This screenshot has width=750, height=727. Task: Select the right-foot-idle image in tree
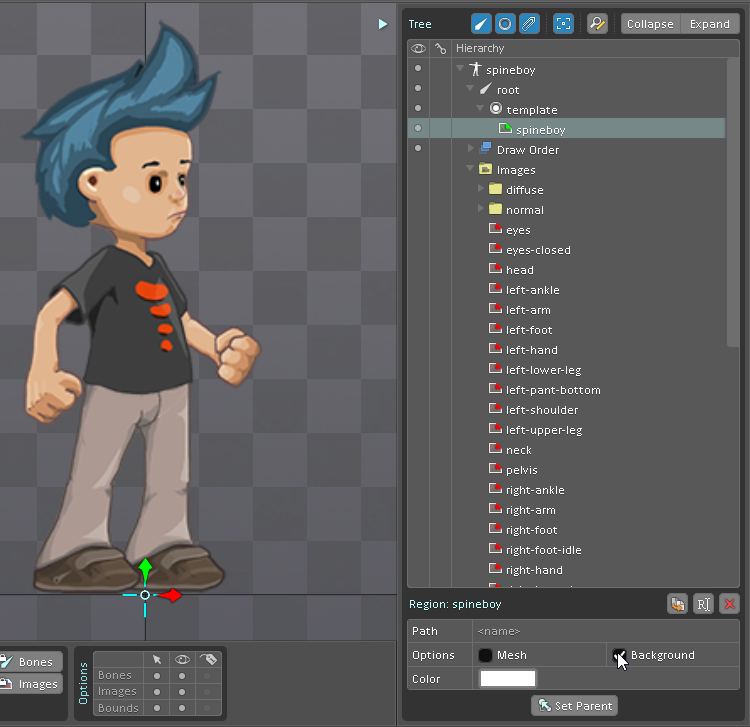point(543,550)
